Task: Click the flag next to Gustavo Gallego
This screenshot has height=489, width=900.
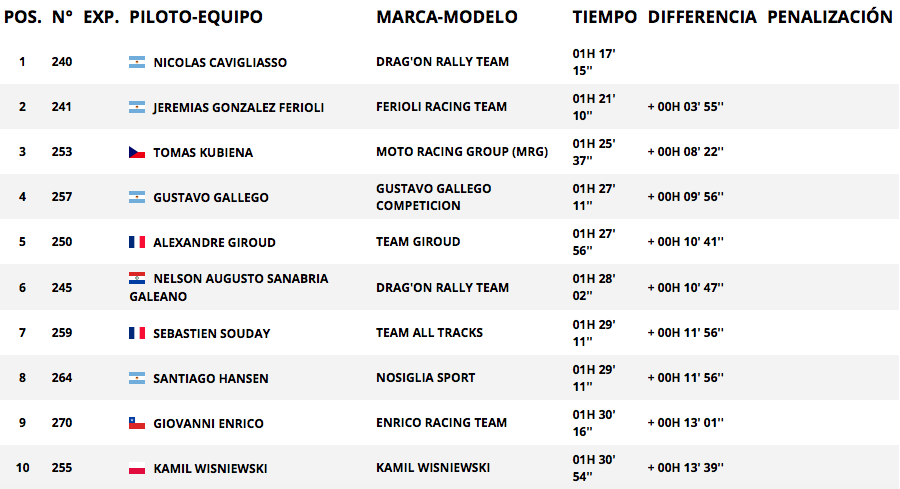Action: coord(137,197)
